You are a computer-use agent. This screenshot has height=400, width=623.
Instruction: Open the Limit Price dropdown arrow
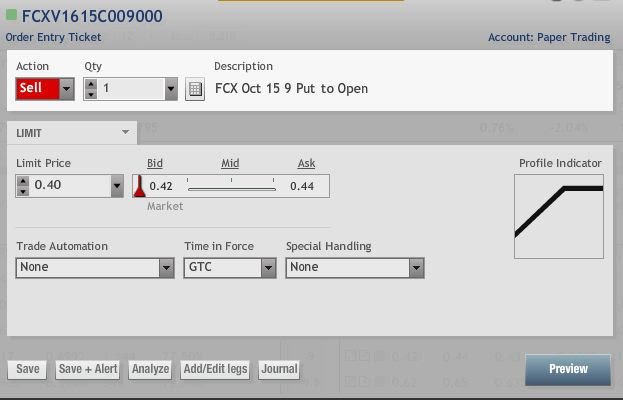coord(117,186)
